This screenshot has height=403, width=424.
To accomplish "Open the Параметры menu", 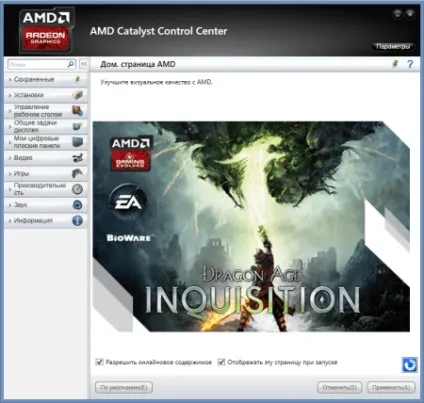I will (x=393, y=47).
